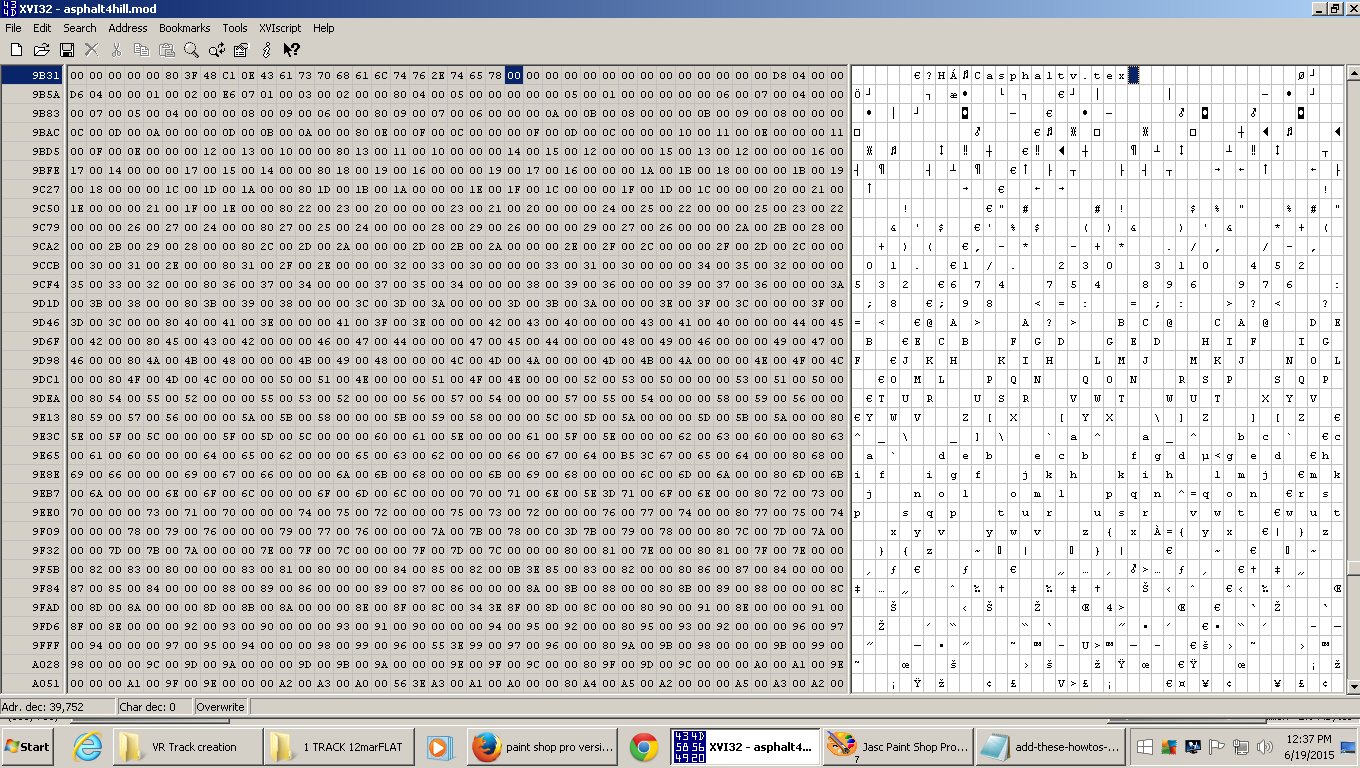
Task: Click the Search again toolbar icon
Action: pos(216,49)
